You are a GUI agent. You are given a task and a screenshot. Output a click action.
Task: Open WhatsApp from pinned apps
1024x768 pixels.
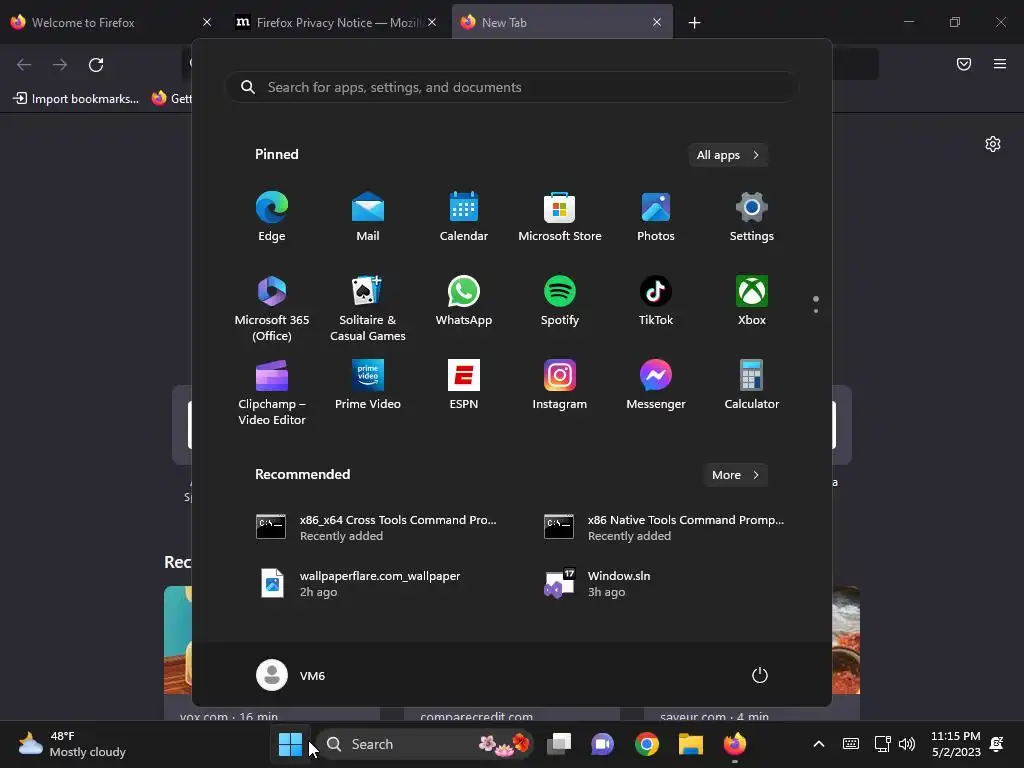tap(464, 301)
